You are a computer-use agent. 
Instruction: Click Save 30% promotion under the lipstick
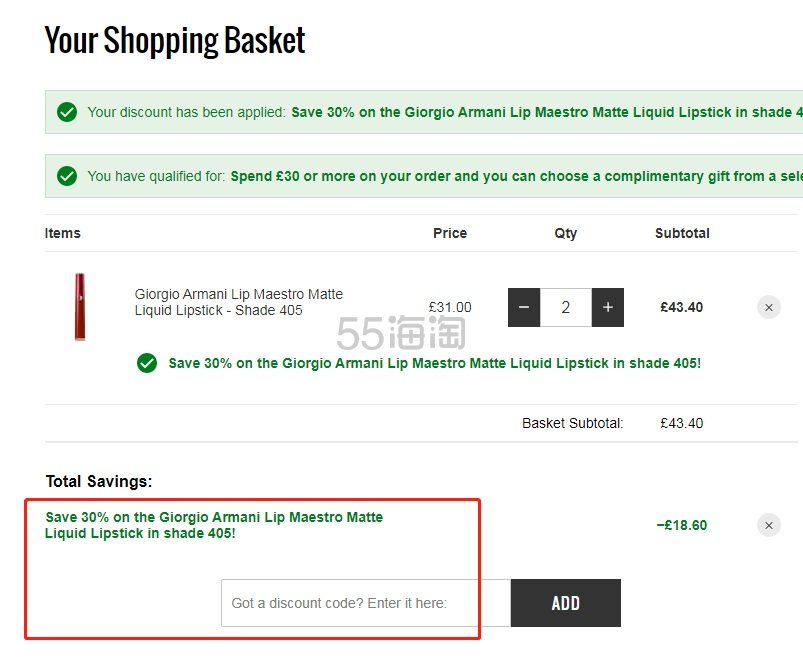click(x=434, y=363)
